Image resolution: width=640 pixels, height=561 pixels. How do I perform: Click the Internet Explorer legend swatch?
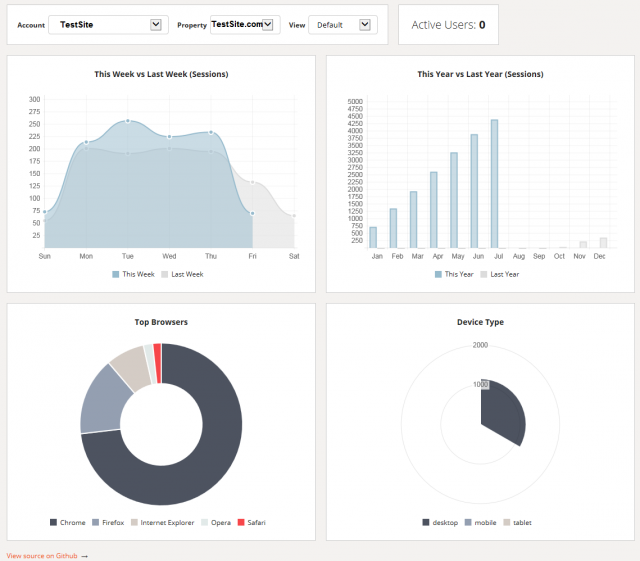pos(134,522)
